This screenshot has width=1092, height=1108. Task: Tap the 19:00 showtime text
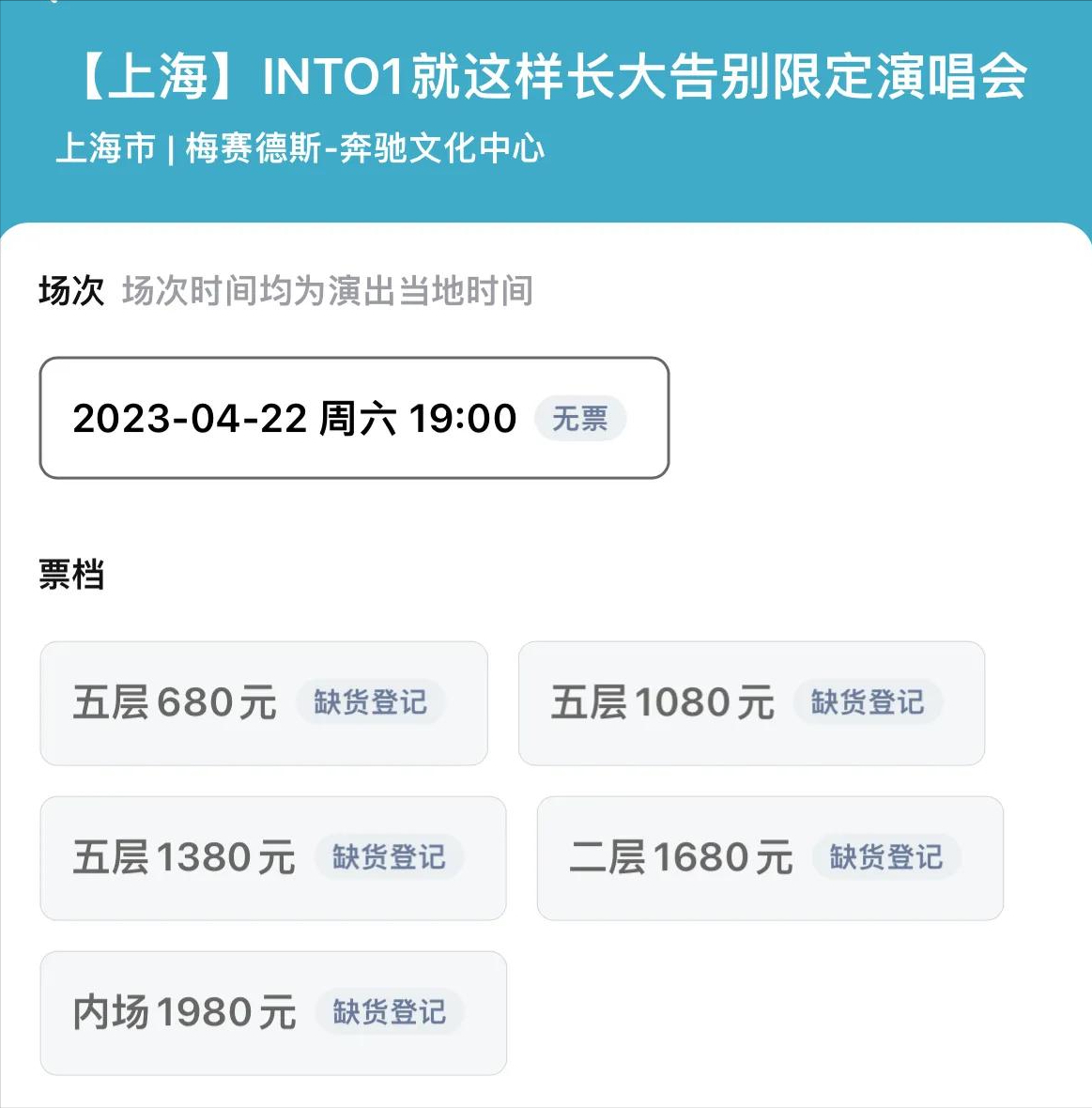462,418
